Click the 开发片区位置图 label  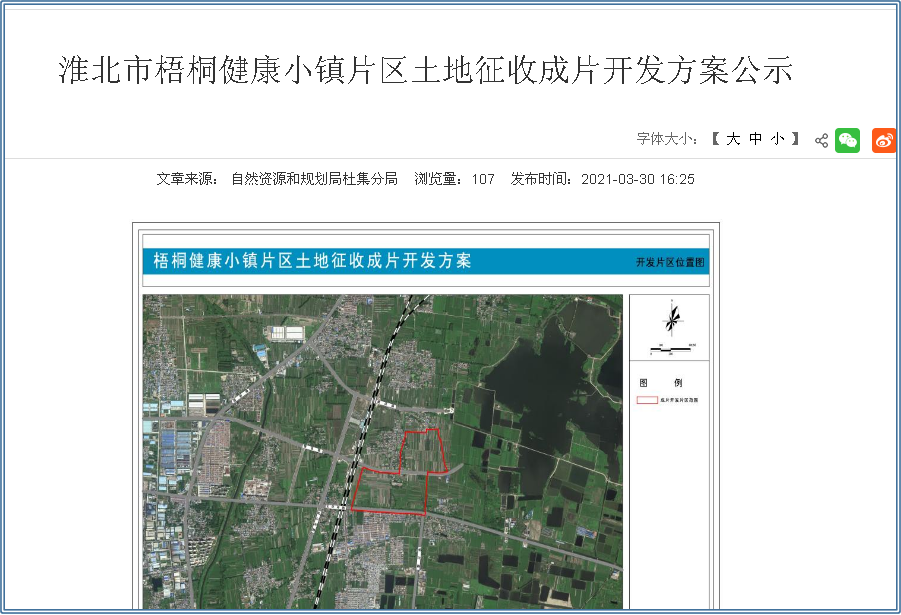point(671,263)
